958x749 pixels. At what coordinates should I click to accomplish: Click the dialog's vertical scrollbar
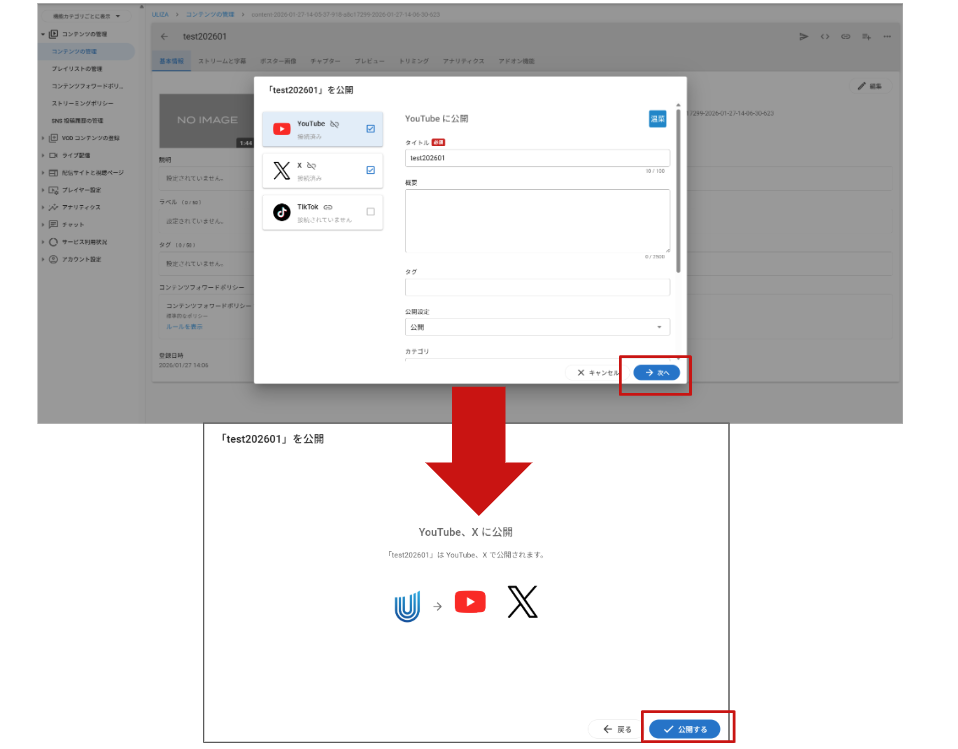[680, 190]
